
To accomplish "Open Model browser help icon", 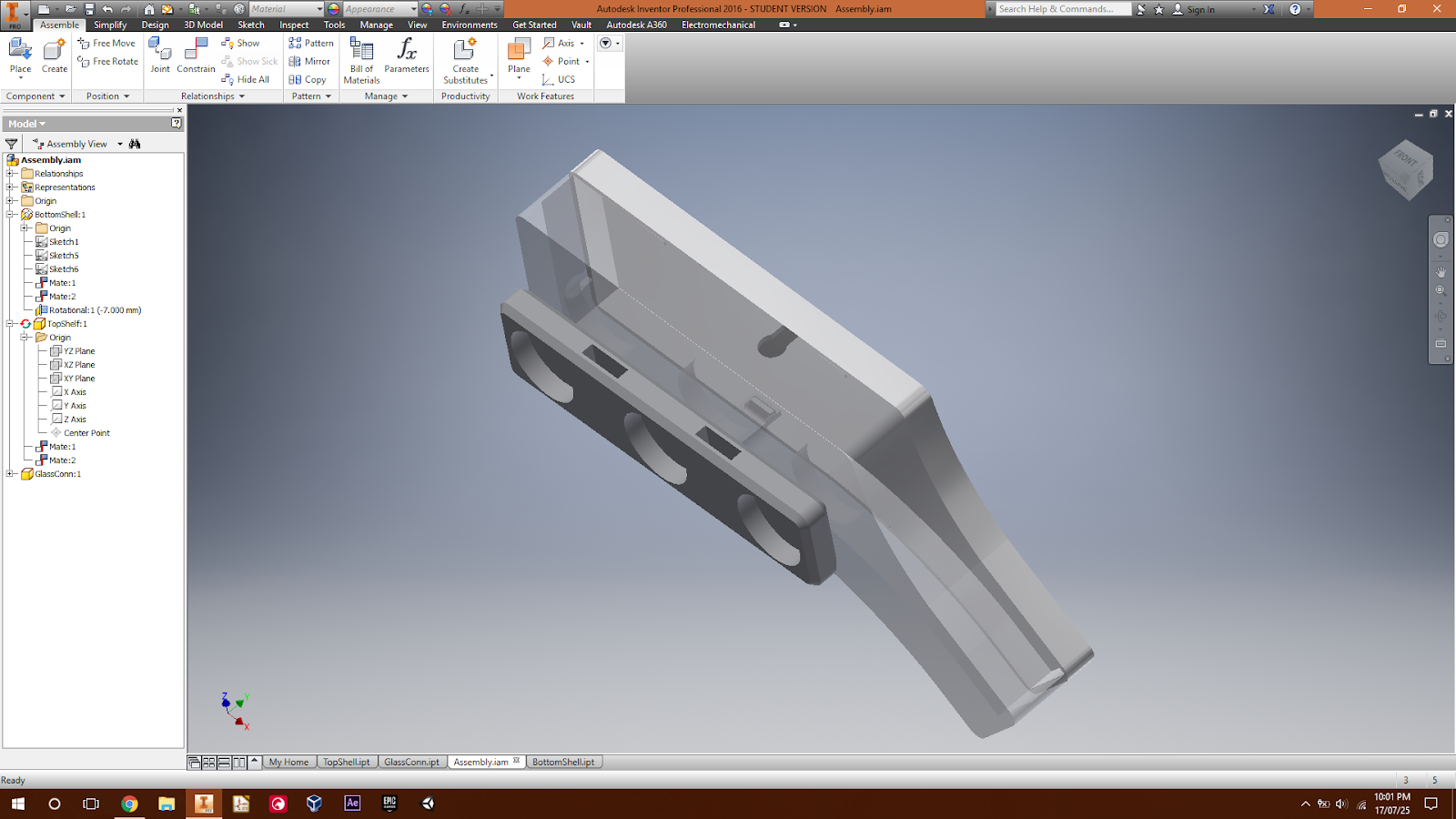I will (177, 123).
